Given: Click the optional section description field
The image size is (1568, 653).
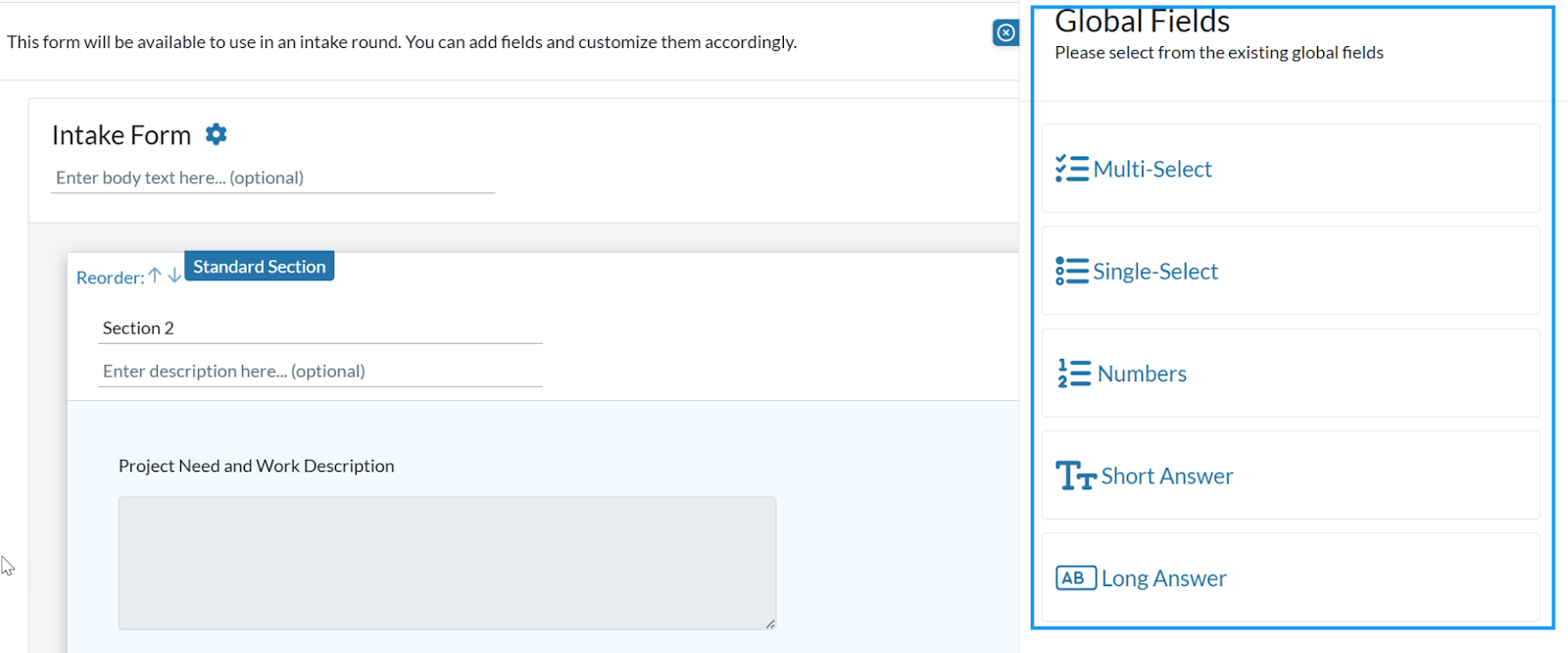Looking at the screenshot, I should [320, 371].
